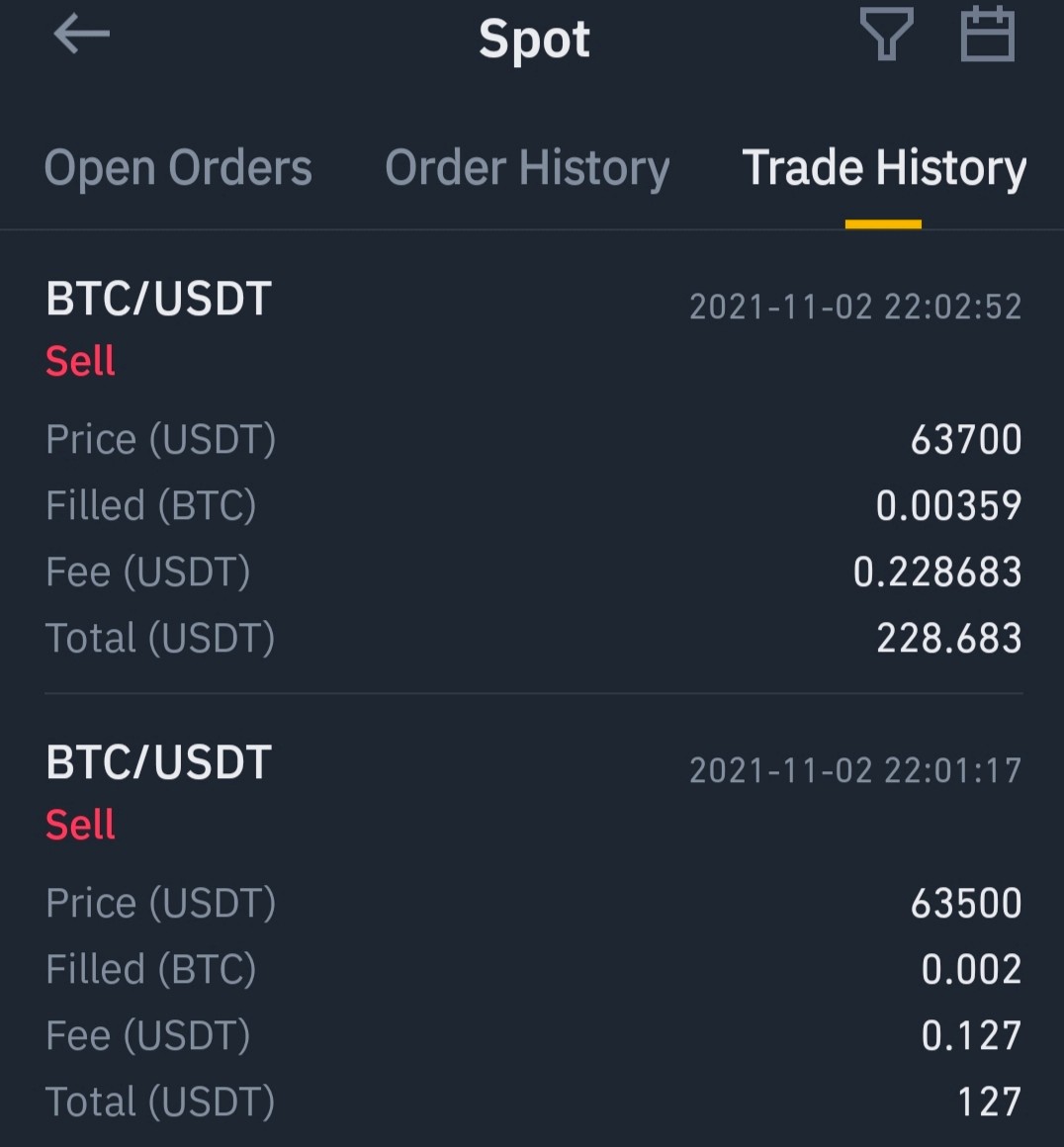Tap the 0.228683 fee value
The image size is (1064, 1147).
[x=937, y=573]
